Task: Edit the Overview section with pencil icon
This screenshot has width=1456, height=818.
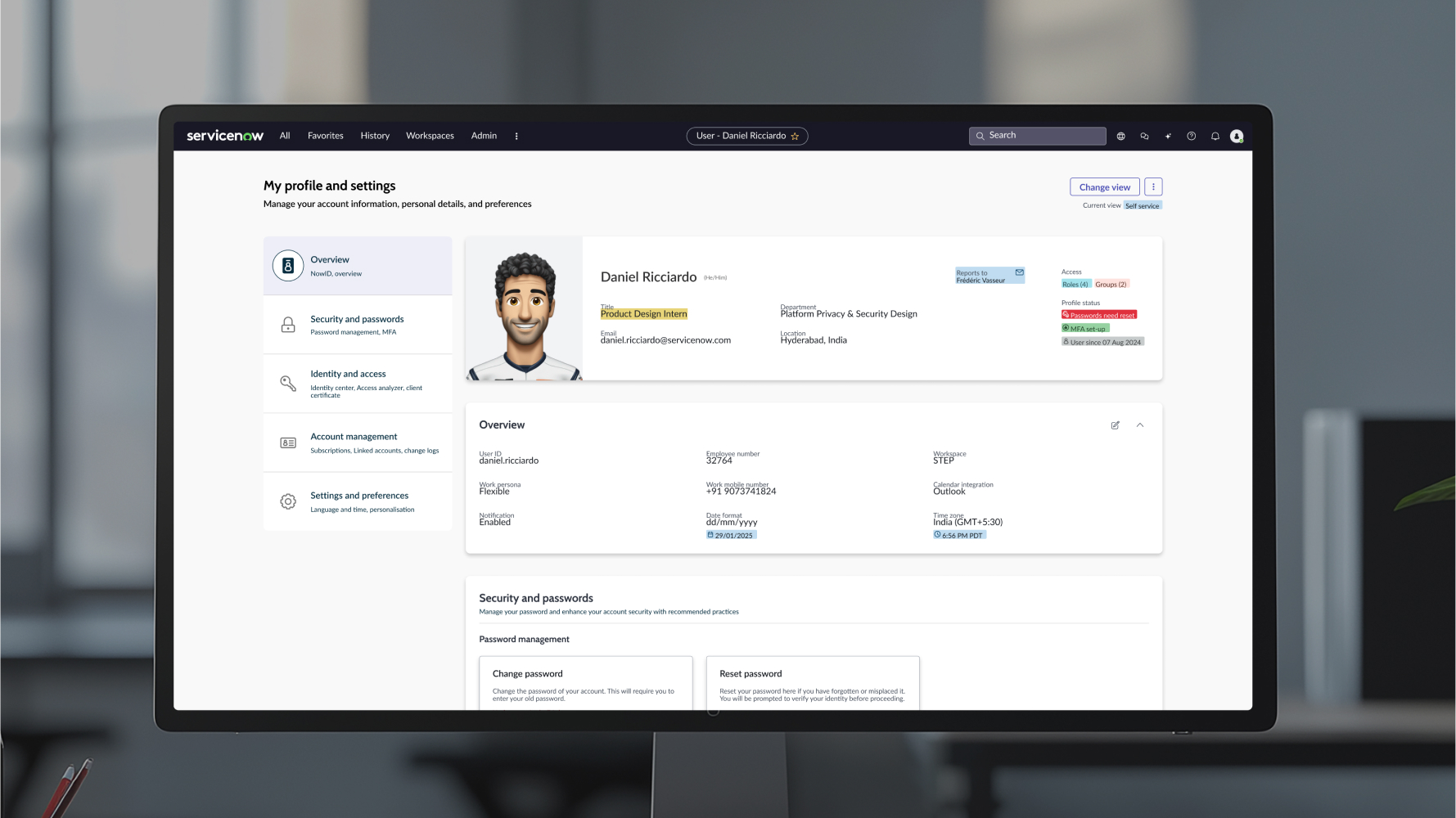Action: [x=1115, y=425]
